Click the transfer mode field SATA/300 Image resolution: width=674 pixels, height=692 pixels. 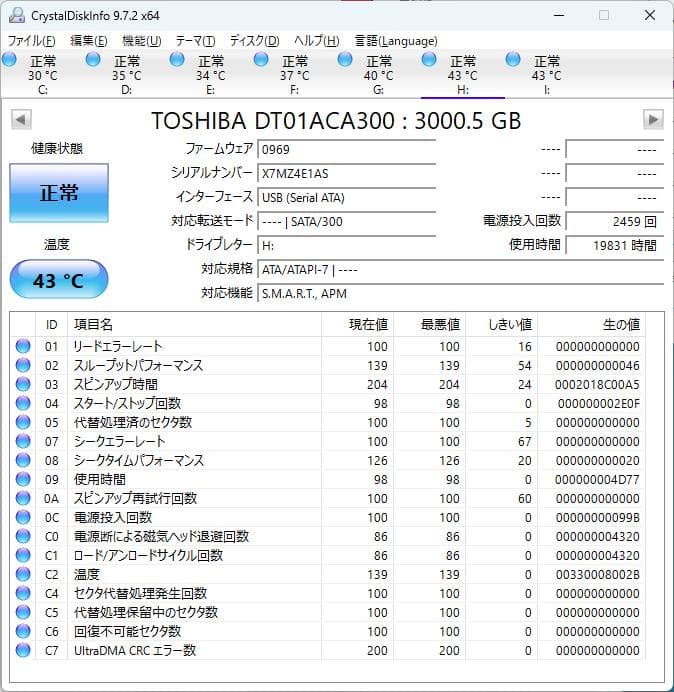[x=346, y=222]
